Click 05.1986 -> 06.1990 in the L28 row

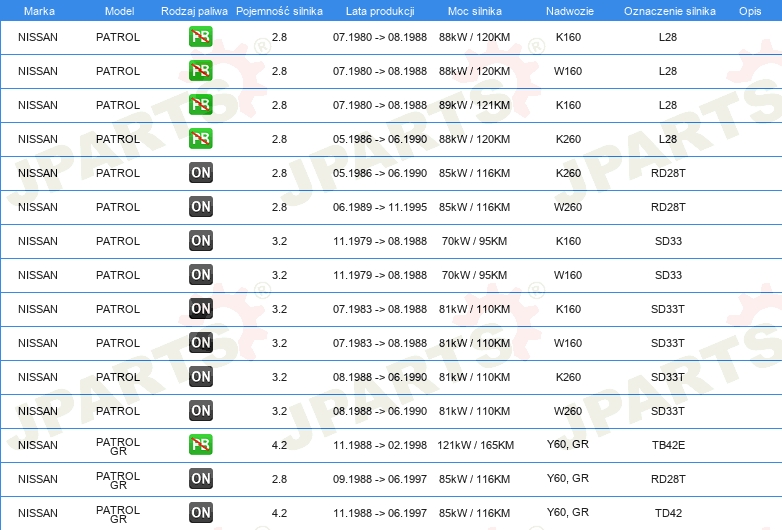tap(380, 139)
